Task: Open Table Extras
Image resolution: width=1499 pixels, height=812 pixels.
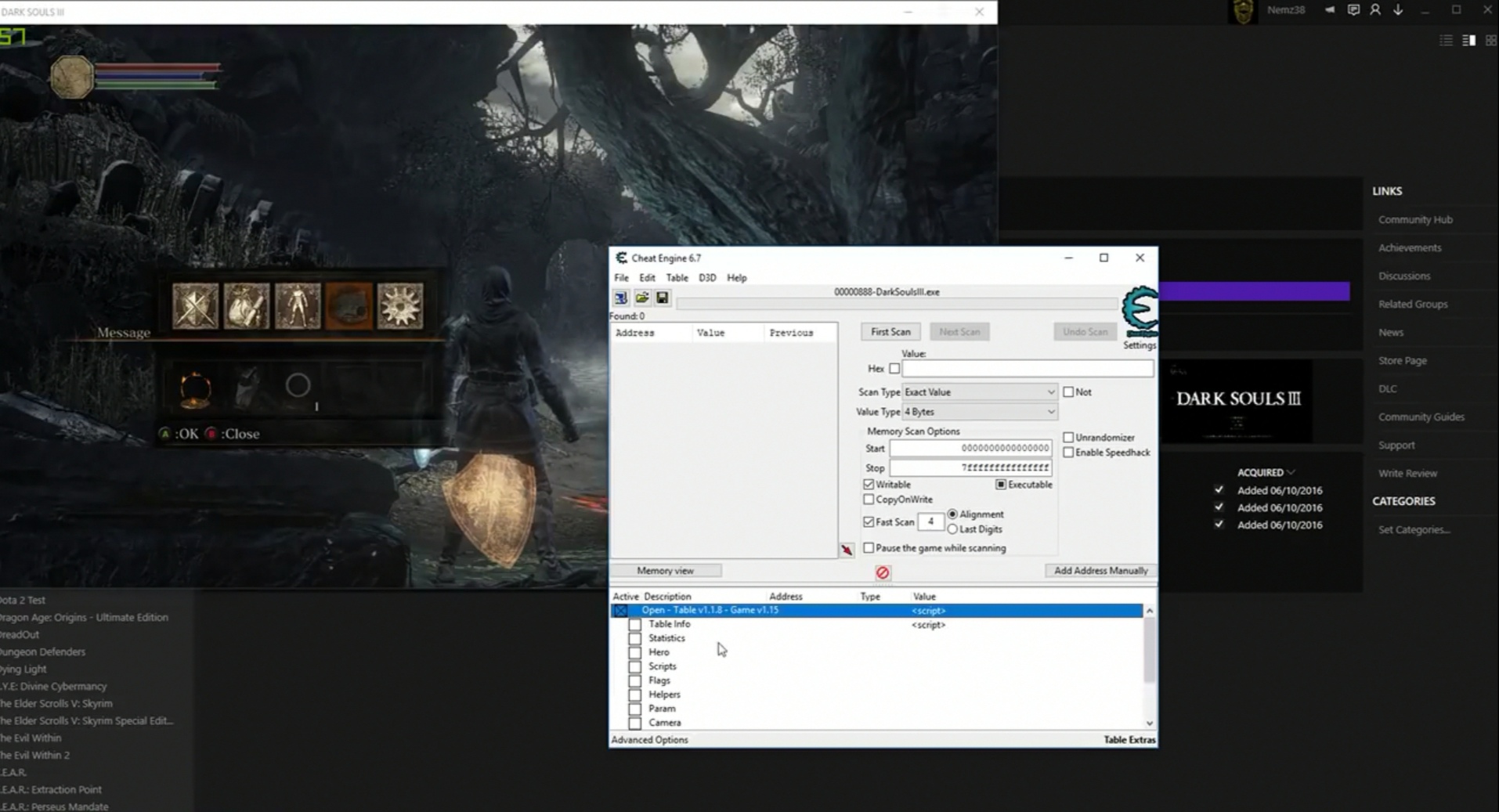Action: click(1129, 739)
